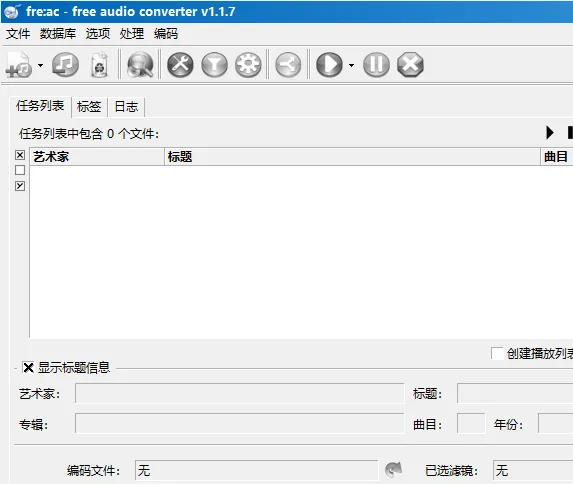The height and width of the screenshot is (484, 573).
Task: Stop encoding with the X button
Action: pyautogui.click(x=410, y=65)
